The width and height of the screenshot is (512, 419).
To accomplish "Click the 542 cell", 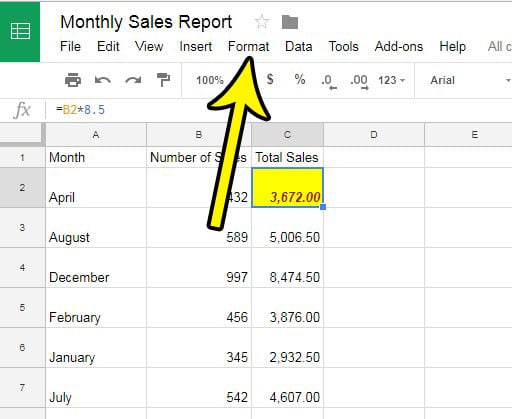I will tap(199, 387).
